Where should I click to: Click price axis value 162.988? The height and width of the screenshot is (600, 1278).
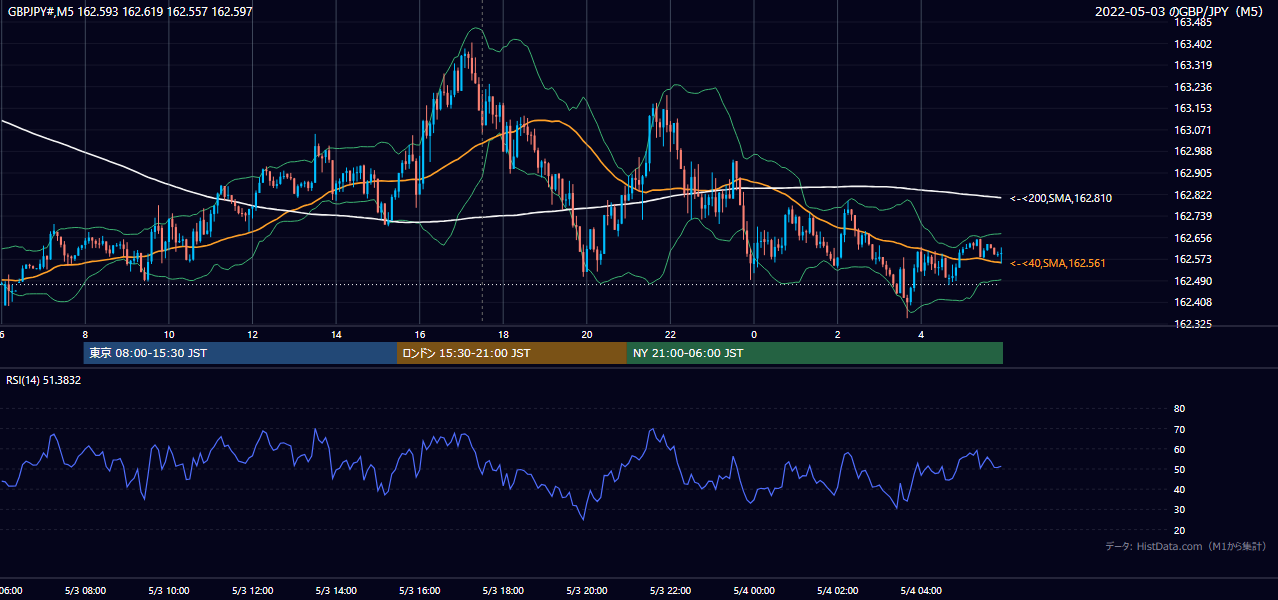click(1193, 151)
